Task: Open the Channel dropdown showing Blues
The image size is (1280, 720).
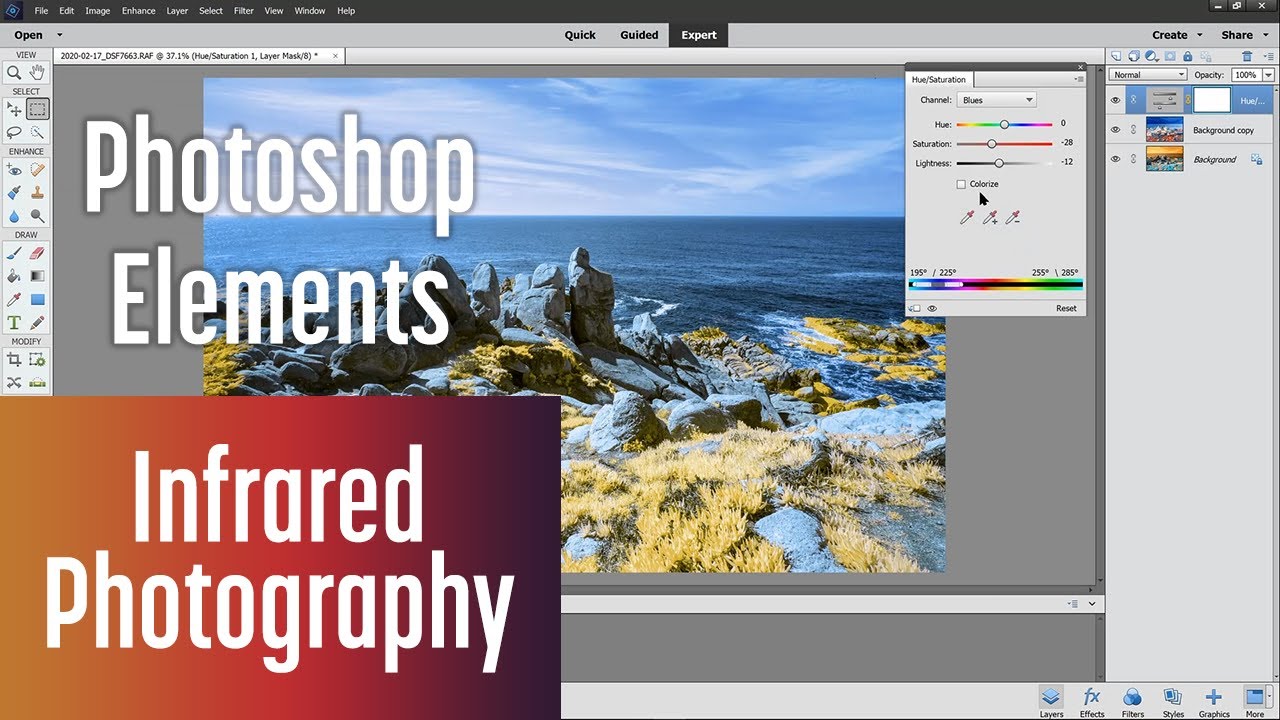Action: (996, 100)
